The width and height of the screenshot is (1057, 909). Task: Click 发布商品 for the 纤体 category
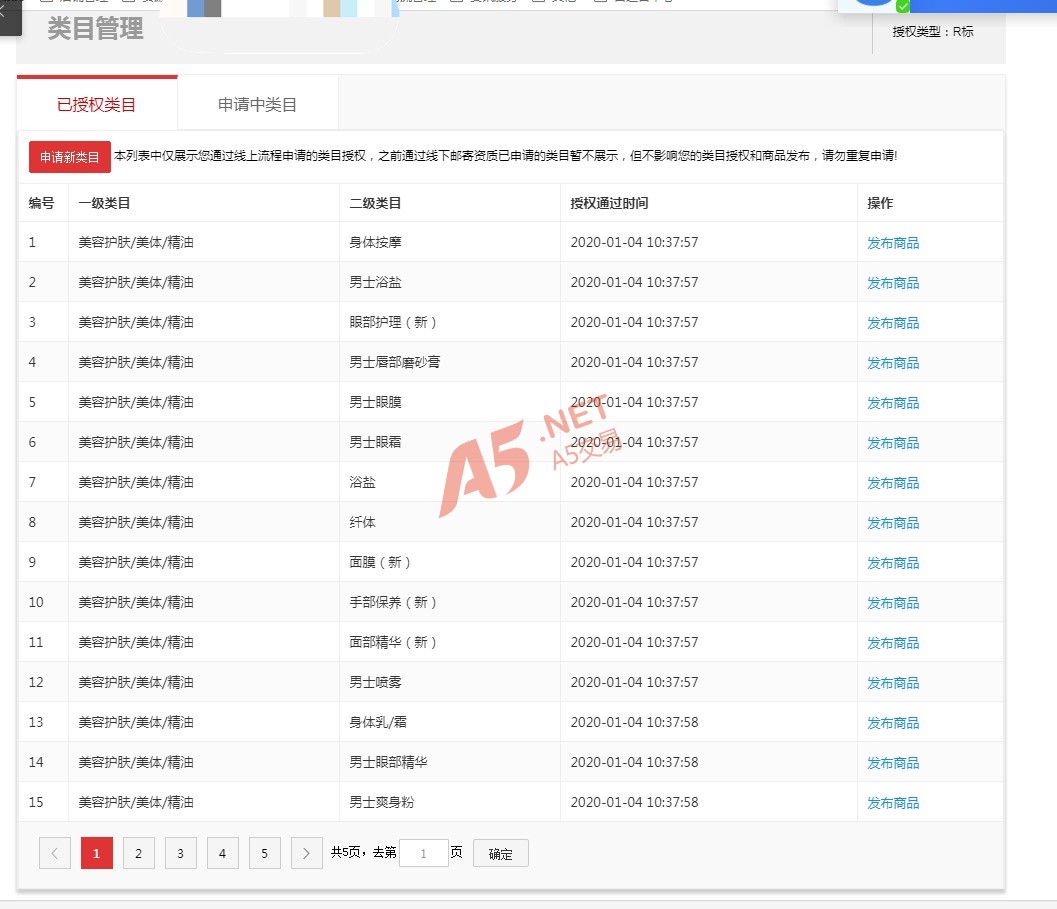click(x=892, y=523)
